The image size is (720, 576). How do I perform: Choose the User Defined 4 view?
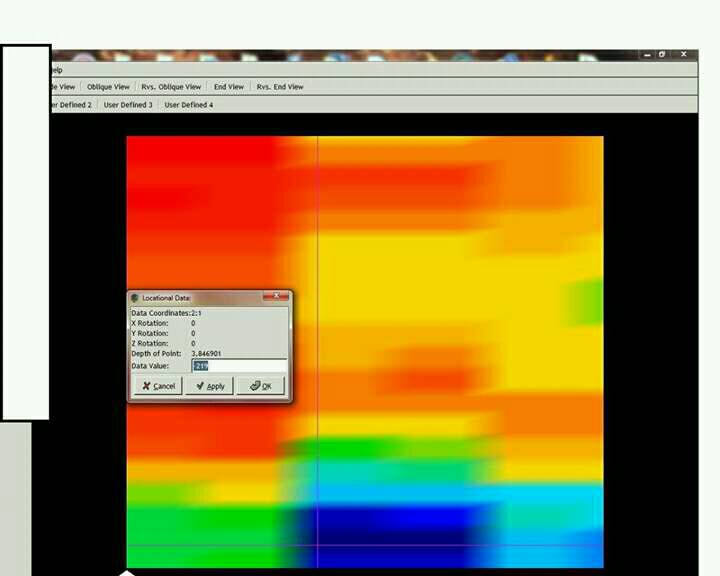189,105
